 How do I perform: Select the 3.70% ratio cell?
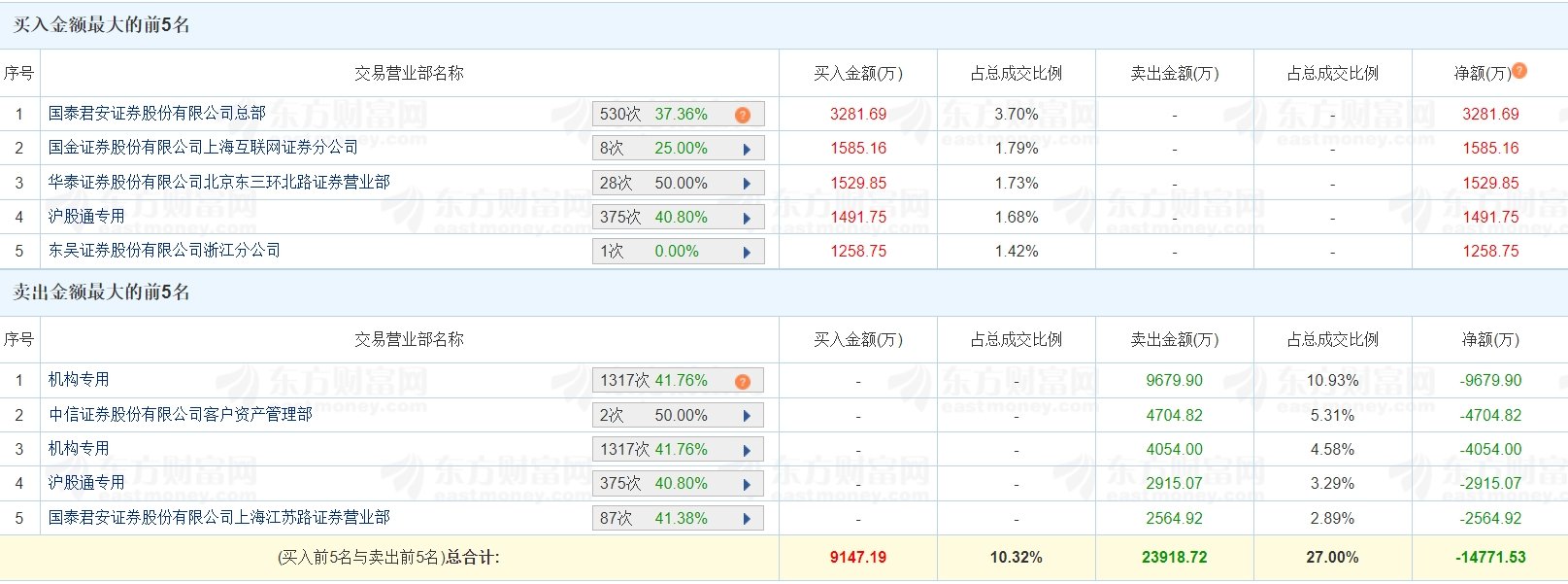1017,115
